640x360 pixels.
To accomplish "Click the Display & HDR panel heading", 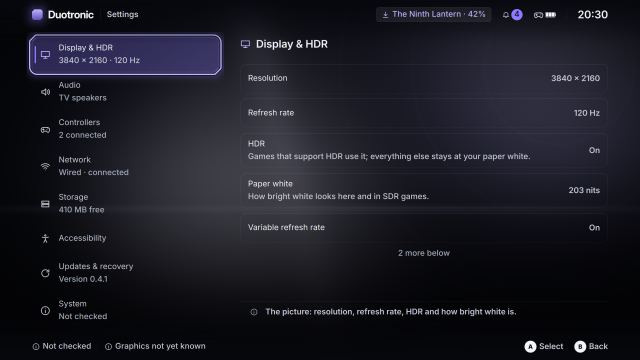I will (x=291, y=44).
